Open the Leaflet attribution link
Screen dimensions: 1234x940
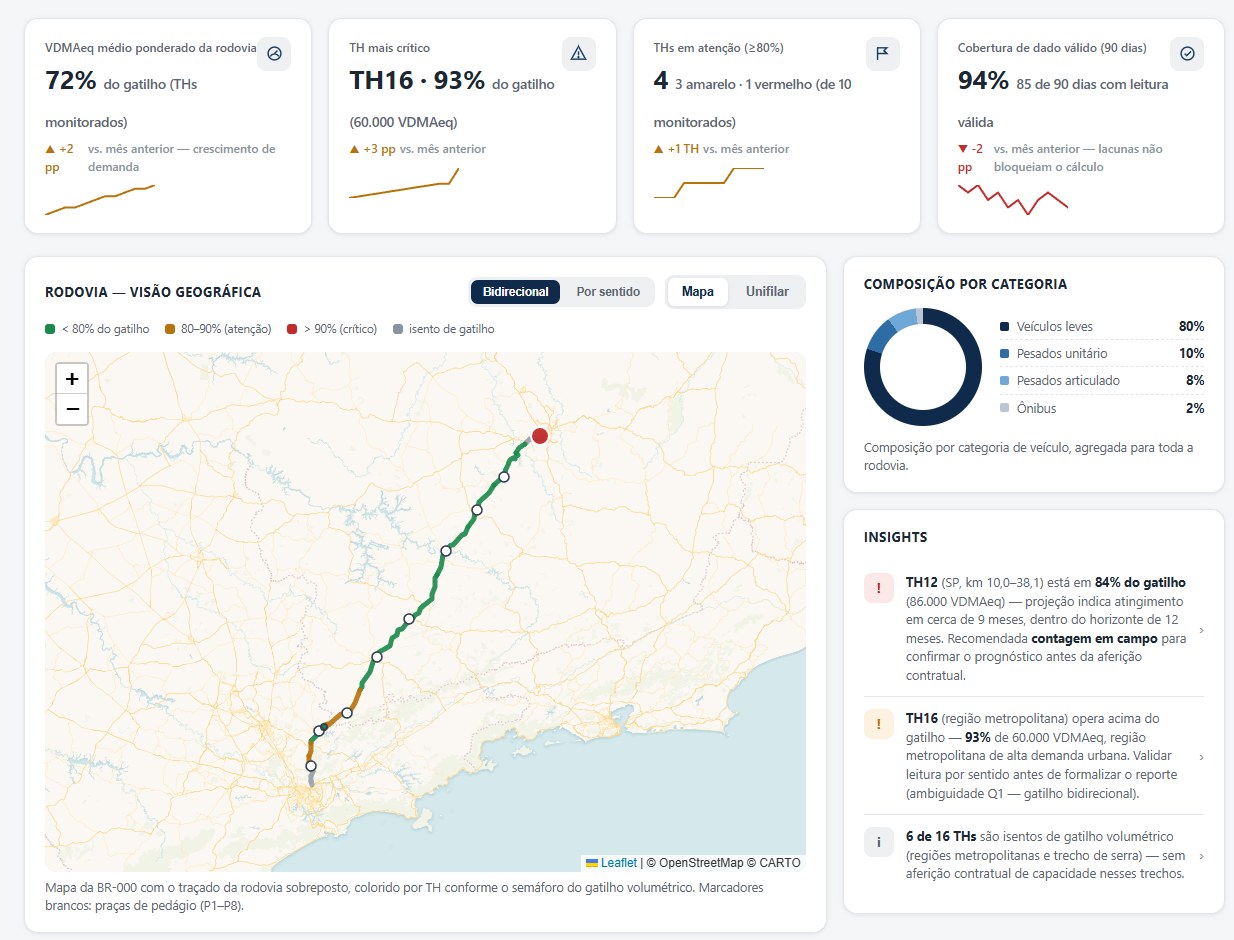611,863
